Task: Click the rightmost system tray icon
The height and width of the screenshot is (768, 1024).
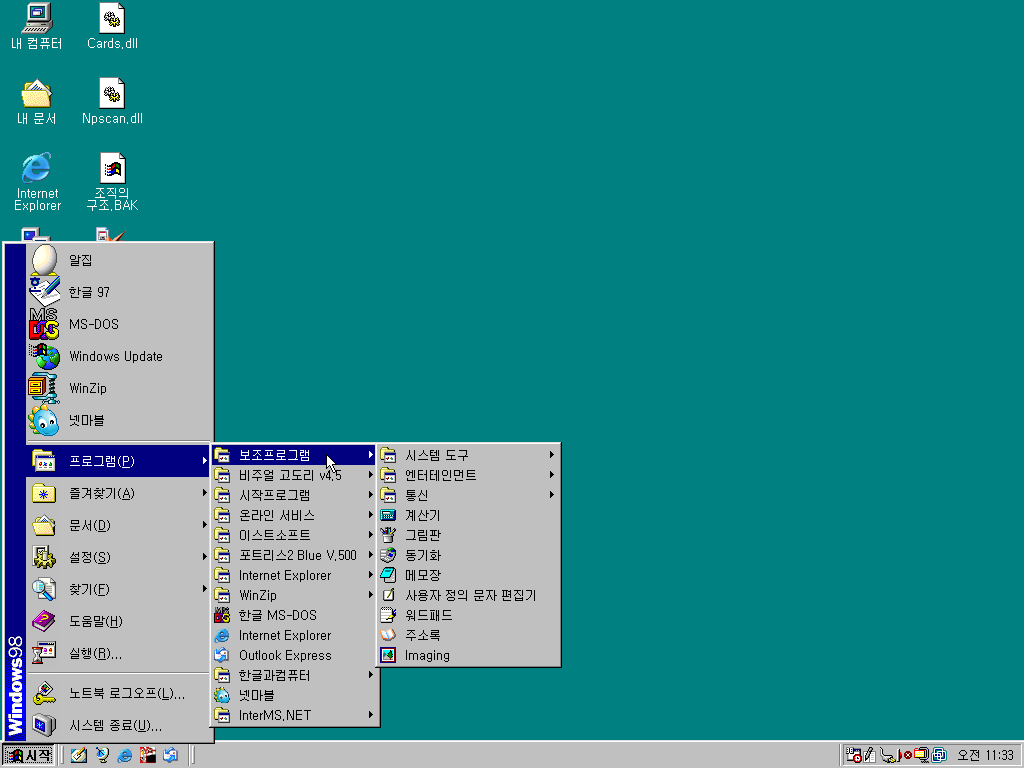Action: 939,756
